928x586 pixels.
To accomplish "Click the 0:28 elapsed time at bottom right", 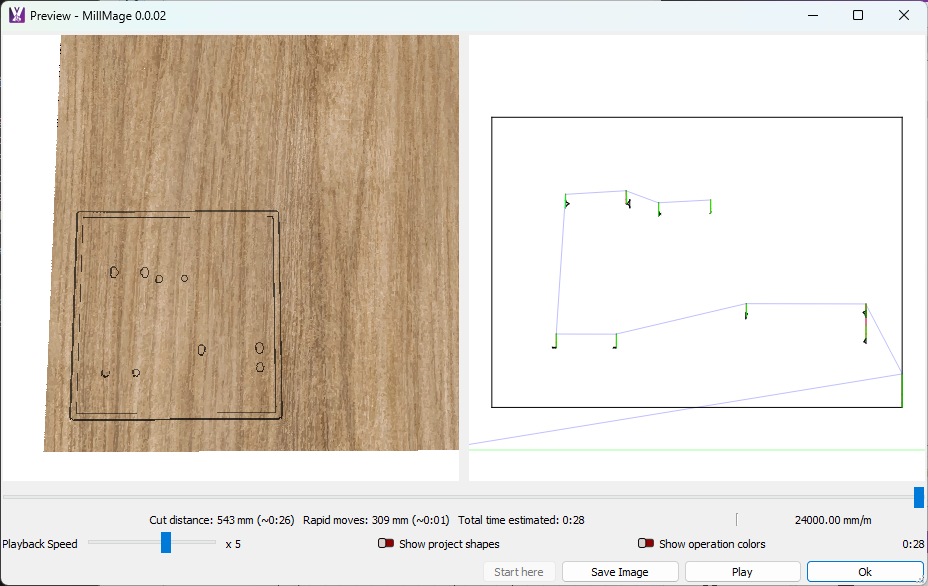I will click(x=913, y=544).
